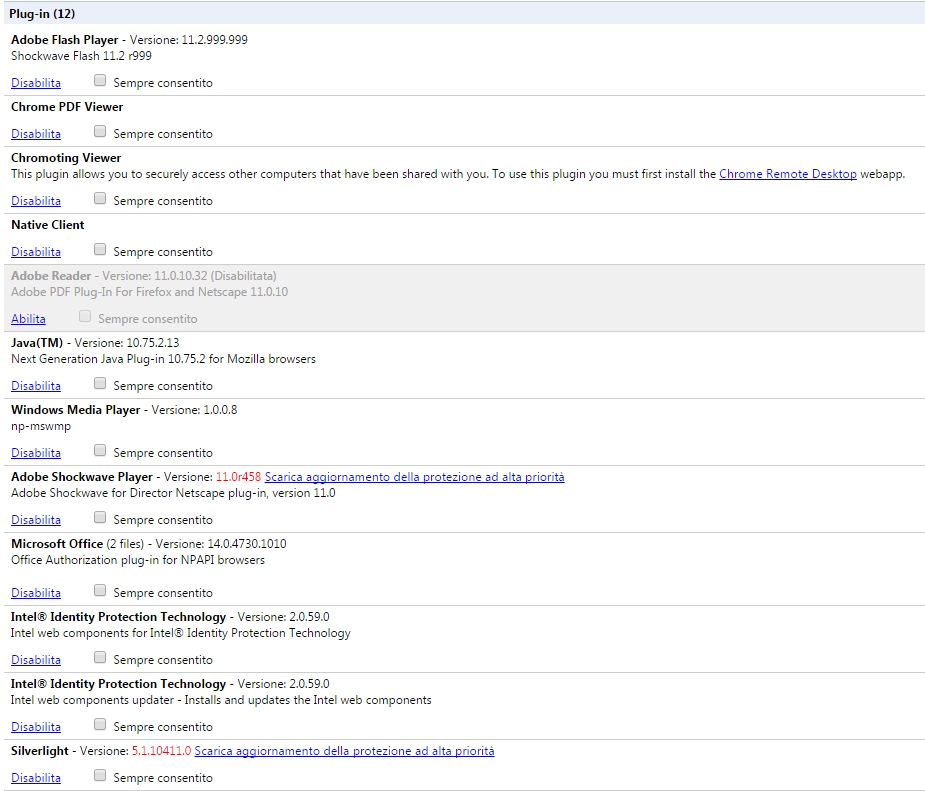Screen dimensions: 925x791
Task: Disable the Adobe Flash Player plug-in
Action: tap(35, 83)
